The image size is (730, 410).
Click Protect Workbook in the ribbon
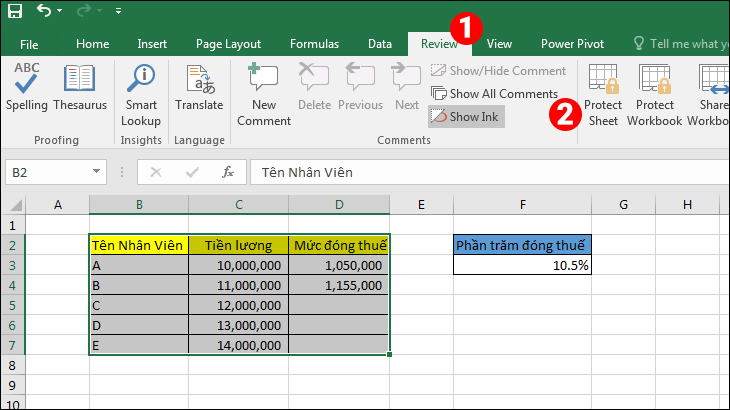[x=655, y=95]
